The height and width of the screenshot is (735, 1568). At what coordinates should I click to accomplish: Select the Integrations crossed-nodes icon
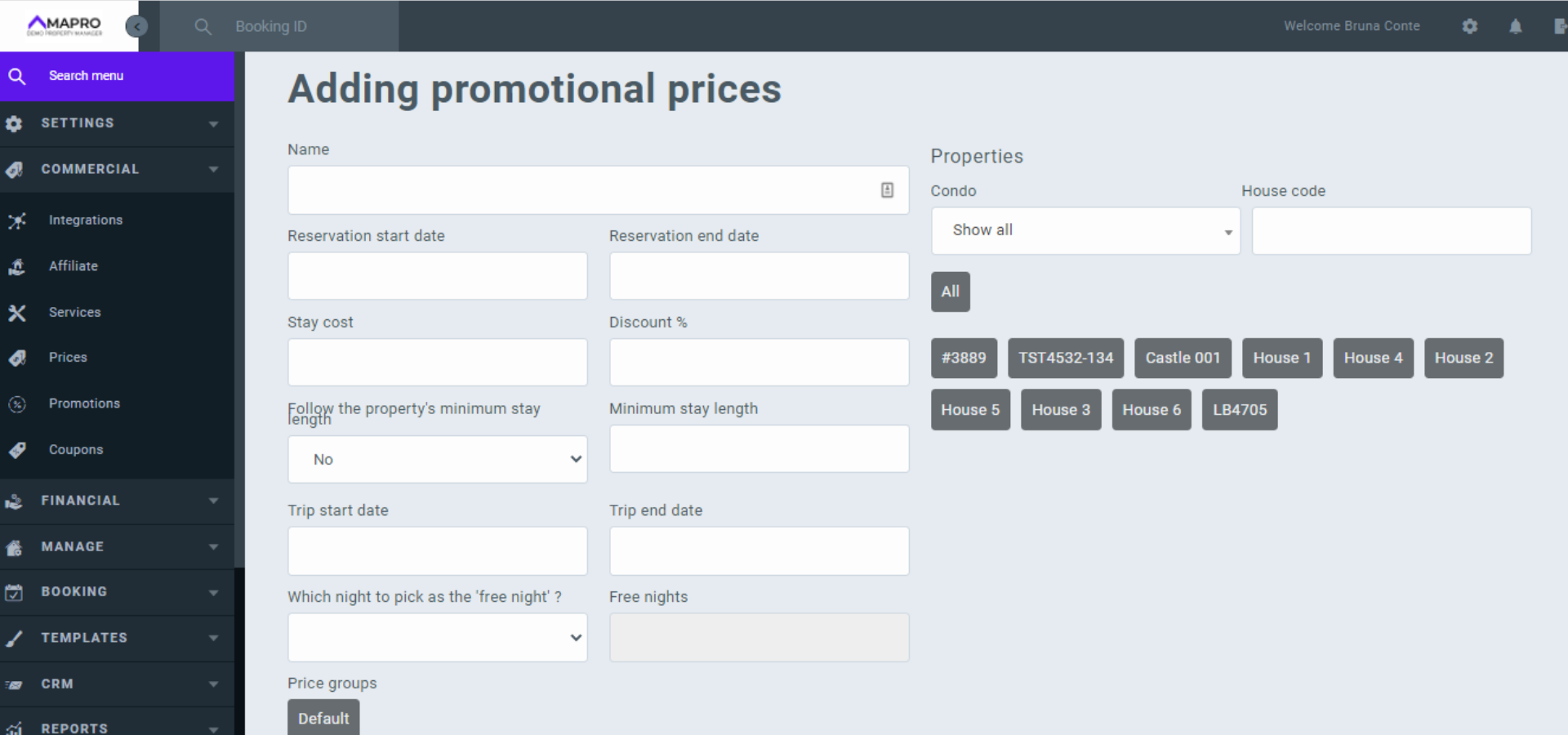point(17,220)
